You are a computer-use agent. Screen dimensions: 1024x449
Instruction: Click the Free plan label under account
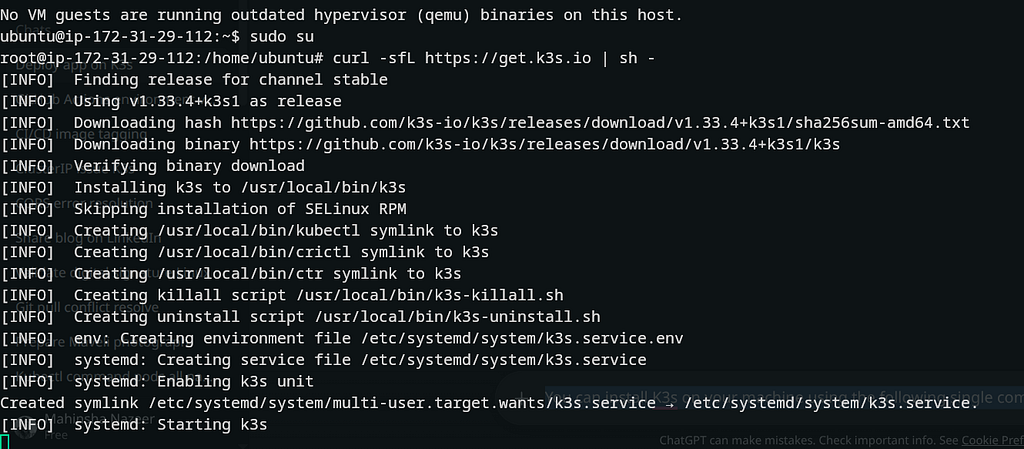click(x=56, y=434)
